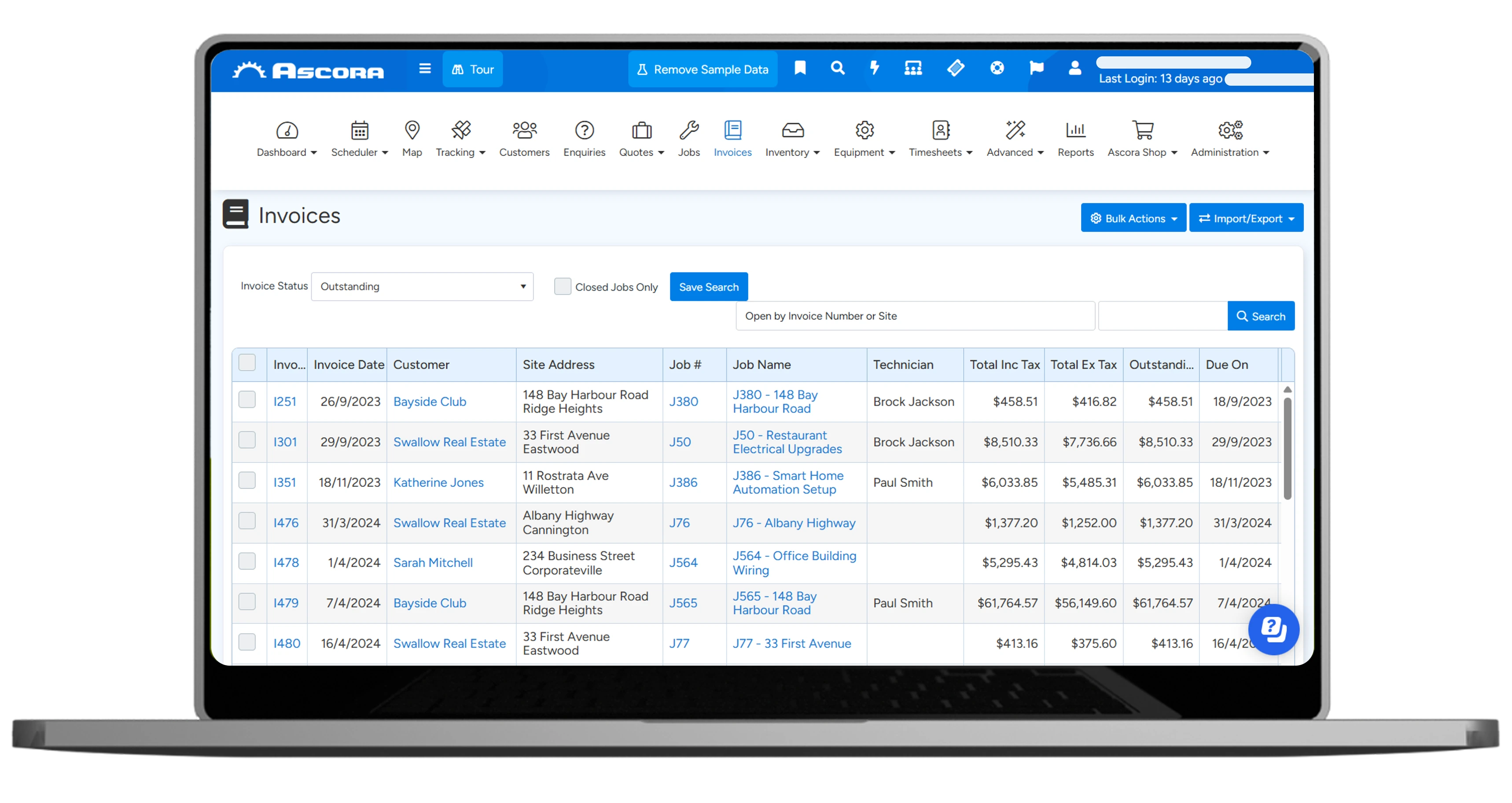Check the row checkbox for invoice I251
1512x803 pixels.
(247, 400)
